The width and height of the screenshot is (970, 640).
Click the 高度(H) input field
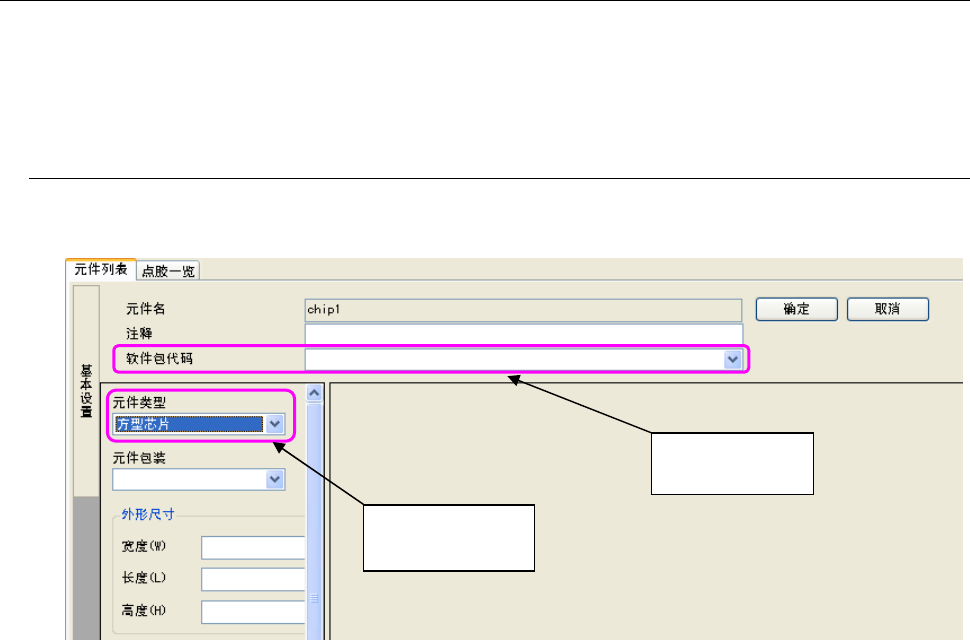[253, 612]
